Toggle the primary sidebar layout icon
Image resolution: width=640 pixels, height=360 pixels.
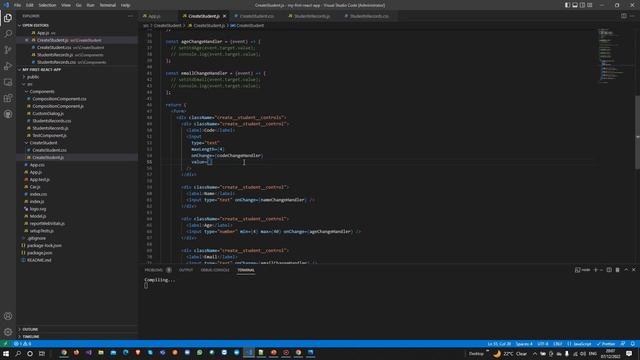click(567, 5)
